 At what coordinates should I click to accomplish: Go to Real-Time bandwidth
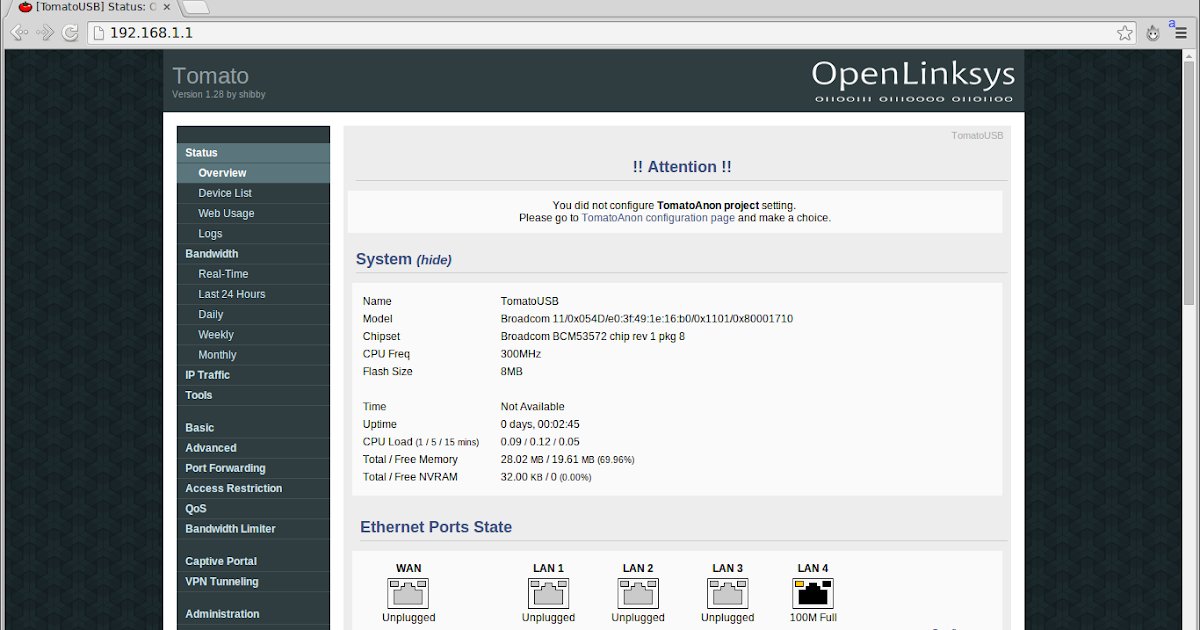[x=253, y=274]
